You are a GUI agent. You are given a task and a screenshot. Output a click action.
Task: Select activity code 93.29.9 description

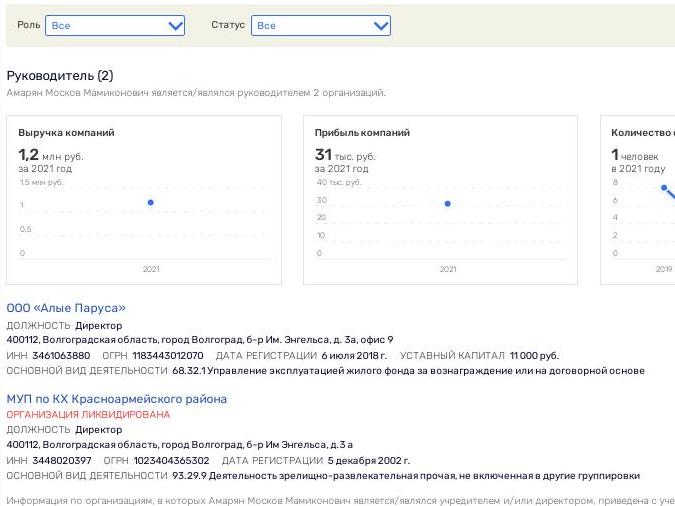click(x=406, y=476)
